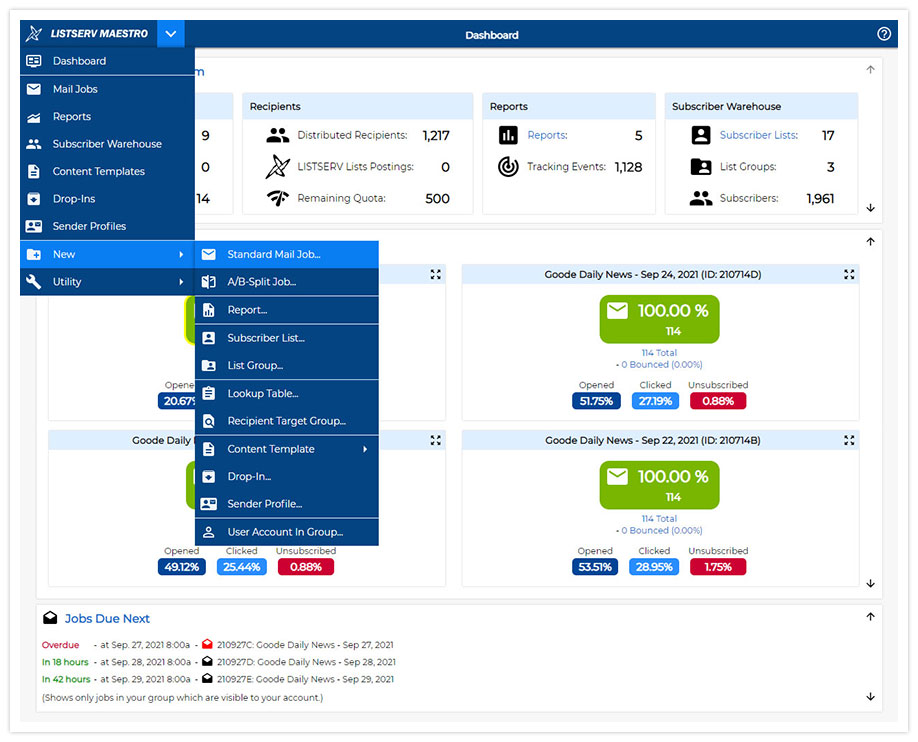Click the Sender Profiles card icon
918x742 pixels.
(34, 226)
